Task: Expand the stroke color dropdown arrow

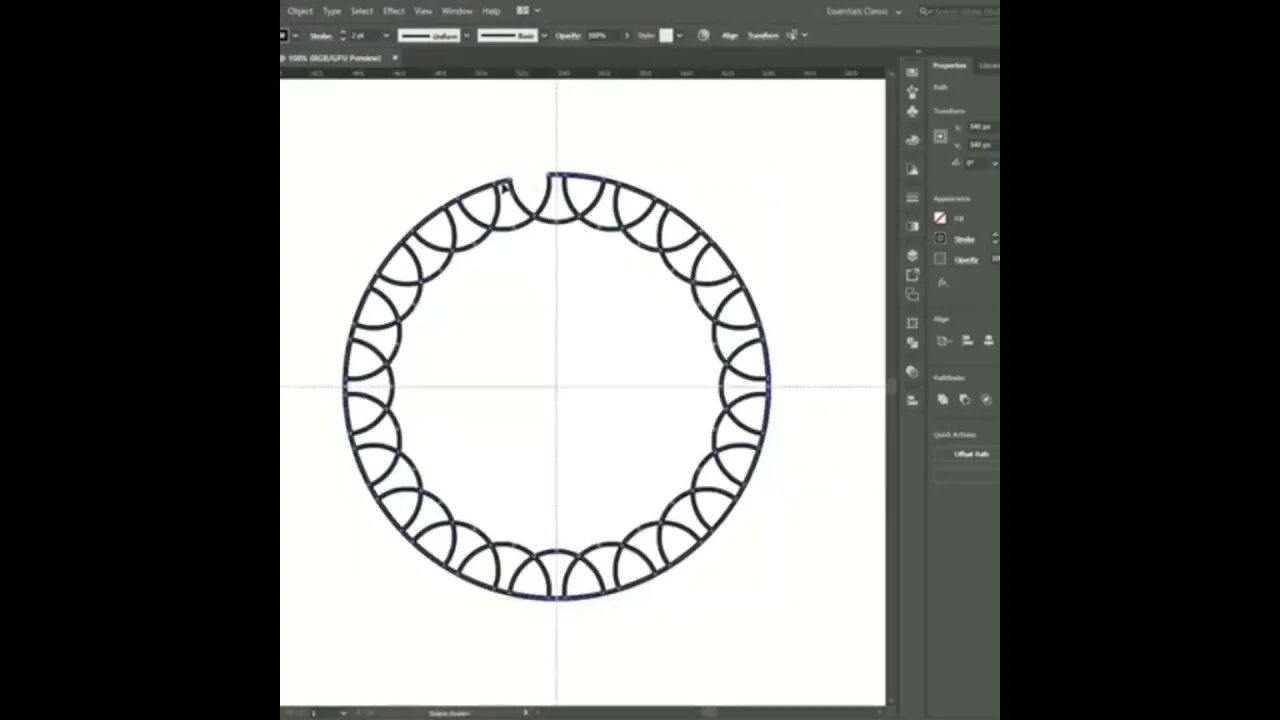Action: 295,36
